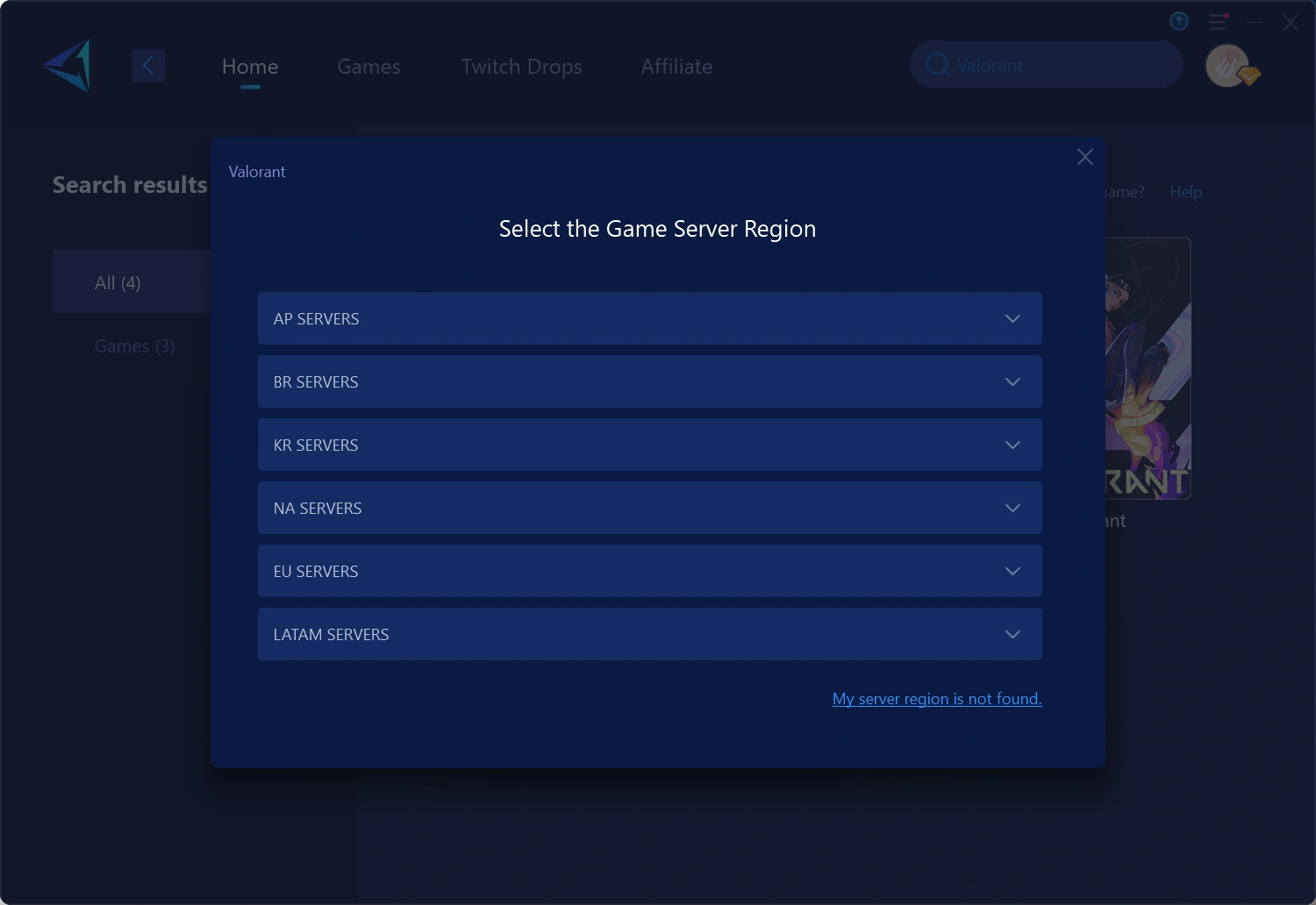Screen dimensions: 1316x905
Task: Open the hamburger menu icon
Action: click(x=1218, y=21)
